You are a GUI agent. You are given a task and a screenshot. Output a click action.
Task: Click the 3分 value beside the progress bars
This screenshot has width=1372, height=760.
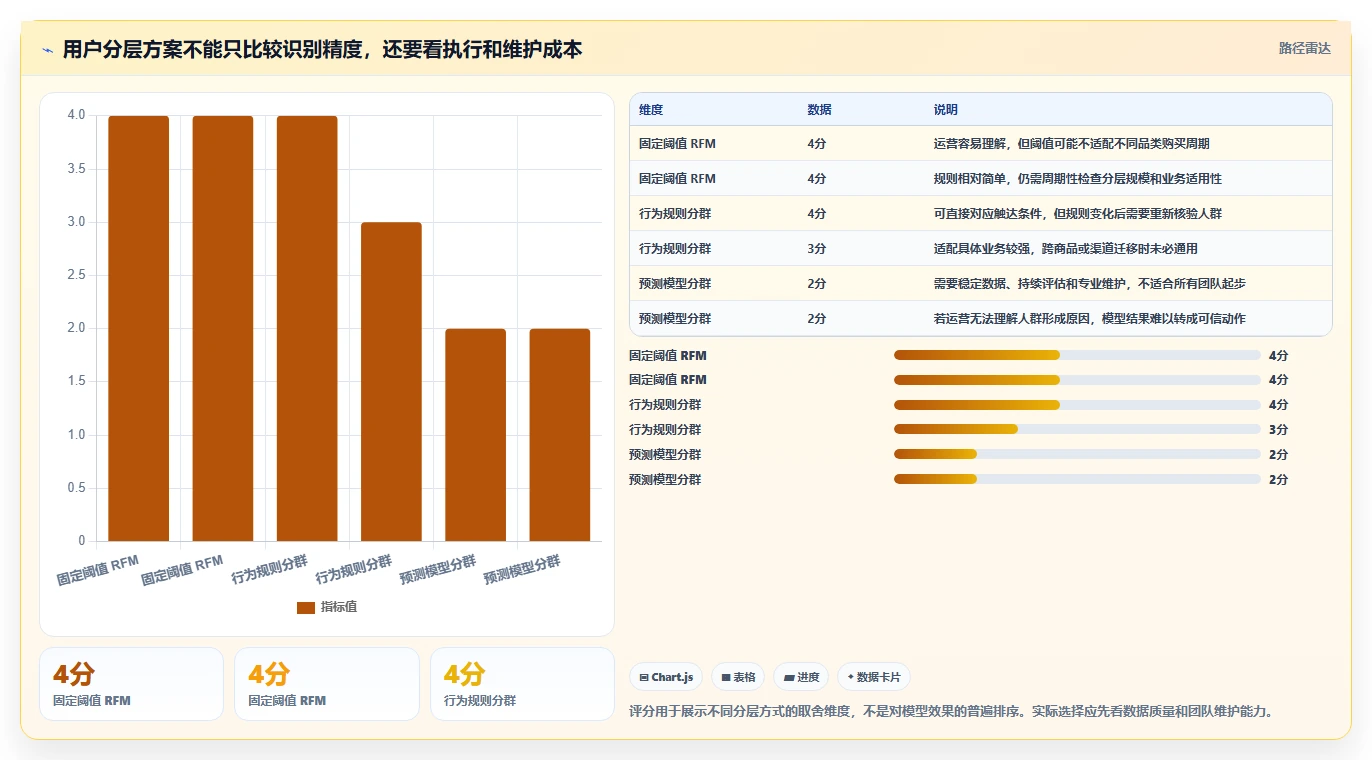1278,430
